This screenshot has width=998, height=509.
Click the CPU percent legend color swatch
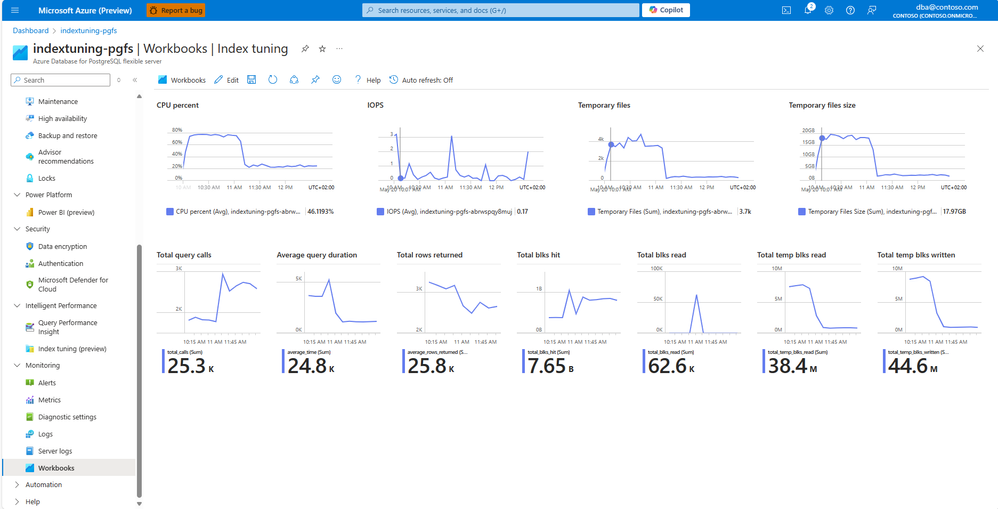[169, 211]
